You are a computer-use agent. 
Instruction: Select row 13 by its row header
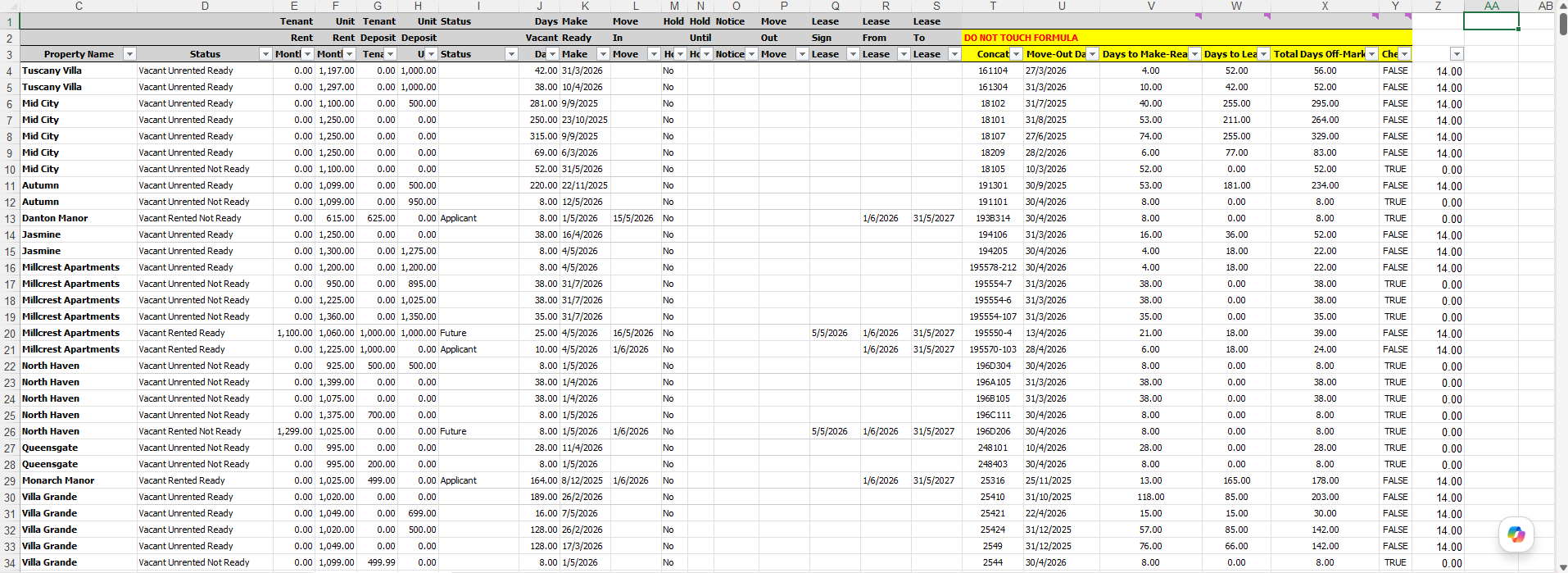click(x=10, y=219)
